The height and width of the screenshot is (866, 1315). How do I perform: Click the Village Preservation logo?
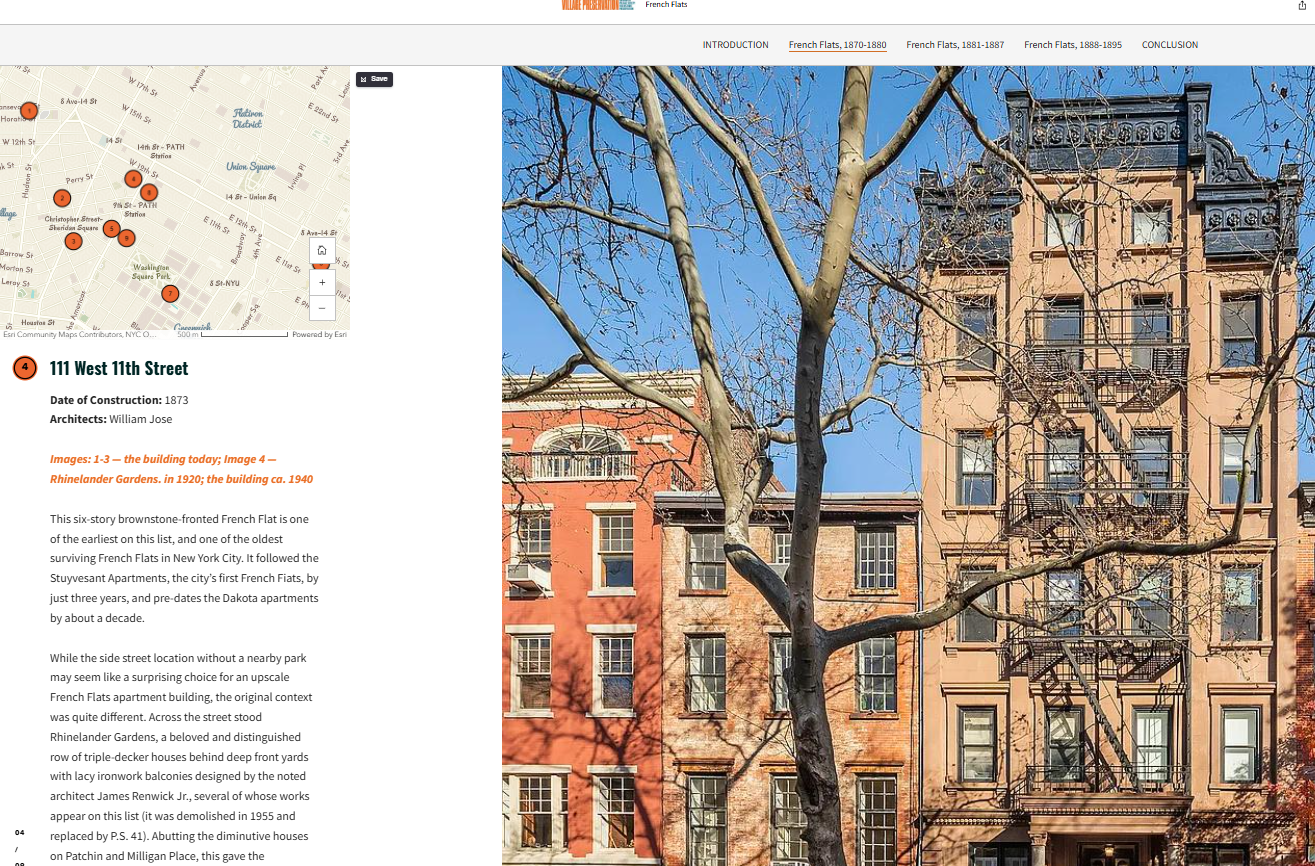pyautogui.click(x=599, y=5)
